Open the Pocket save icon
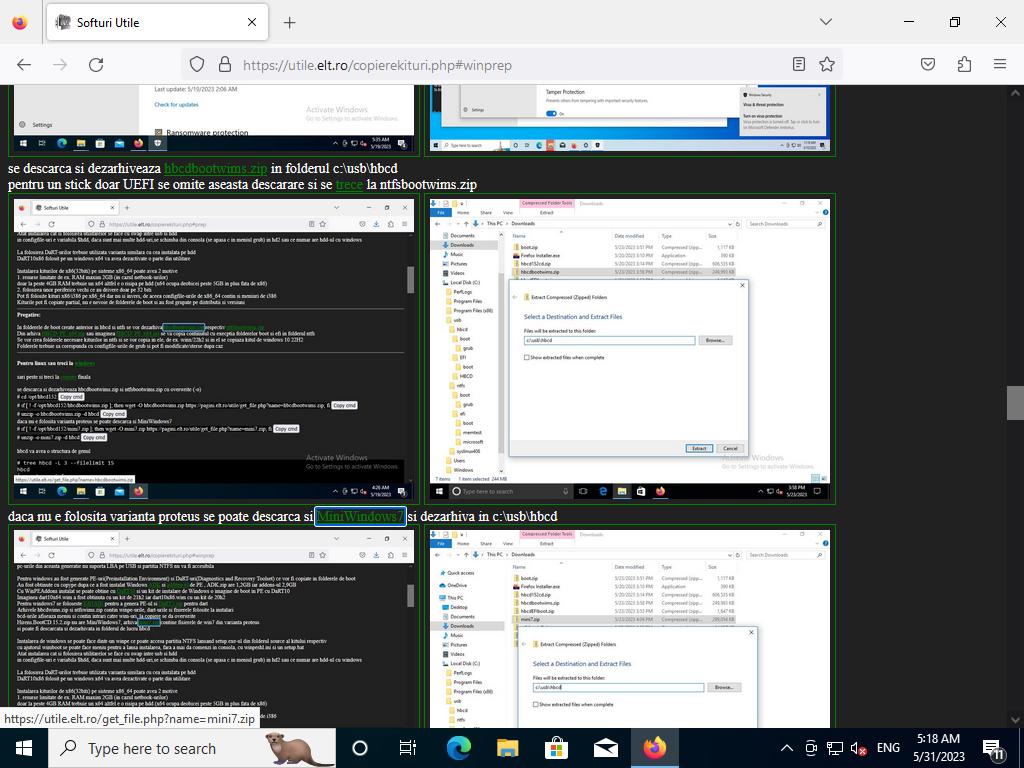The height and width of the screenshot is (768, 1024). [x=928, y=65]
